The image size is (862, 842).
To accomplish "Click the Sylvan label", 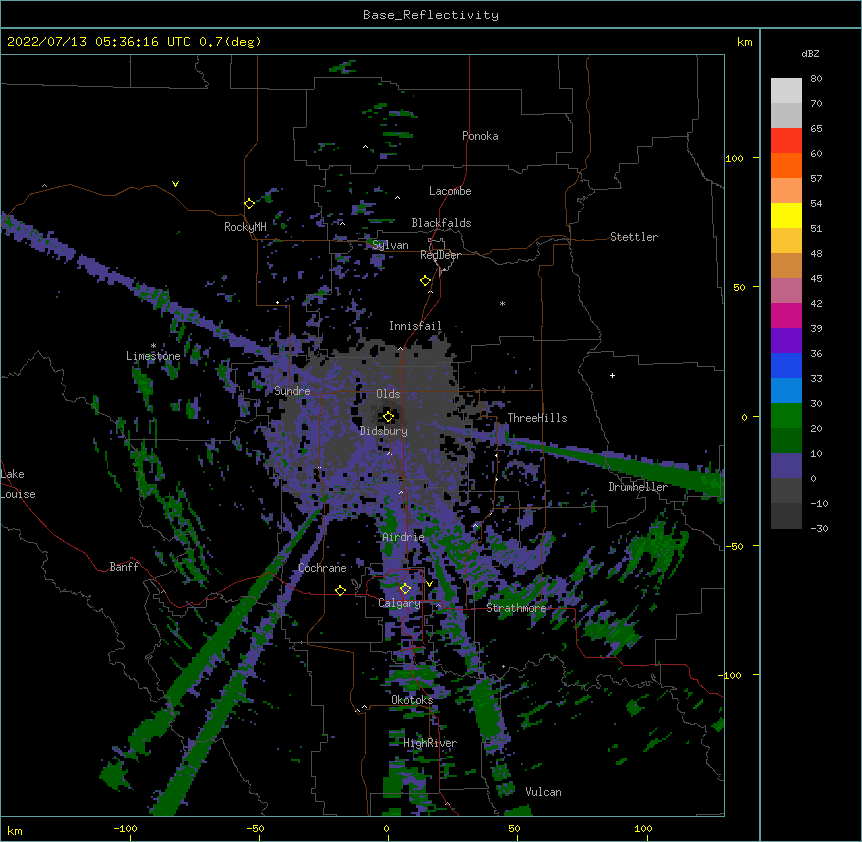I will point(390,245).
